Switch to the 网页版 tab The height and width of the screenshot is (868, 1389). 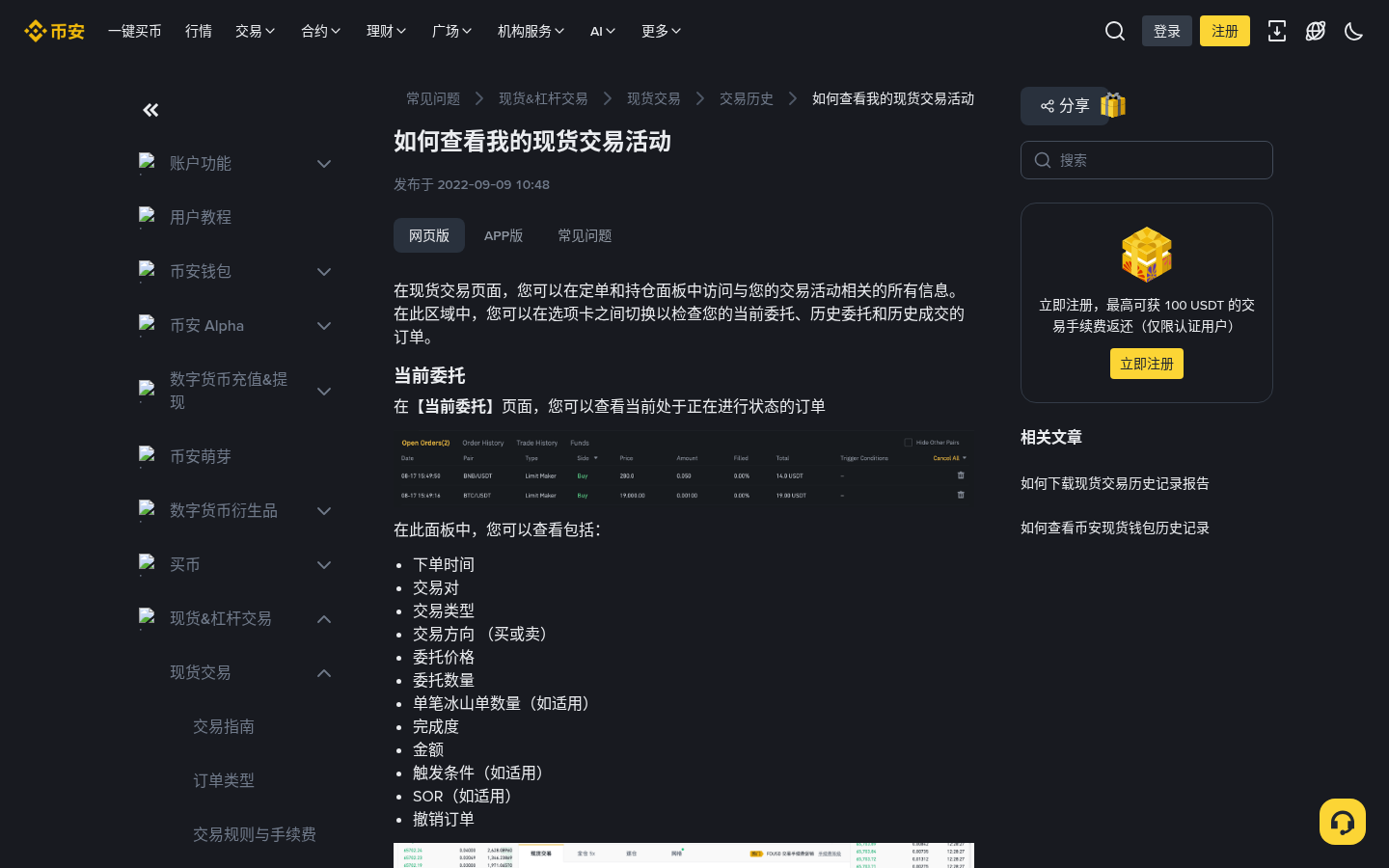(x=429, y=235)
